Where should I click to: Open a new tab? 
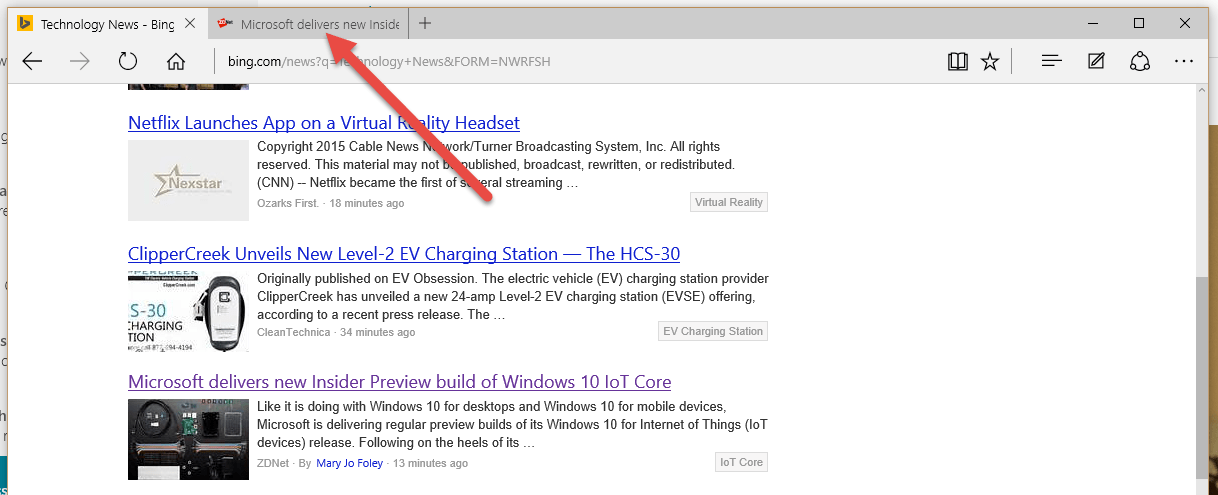click(425, 23)
